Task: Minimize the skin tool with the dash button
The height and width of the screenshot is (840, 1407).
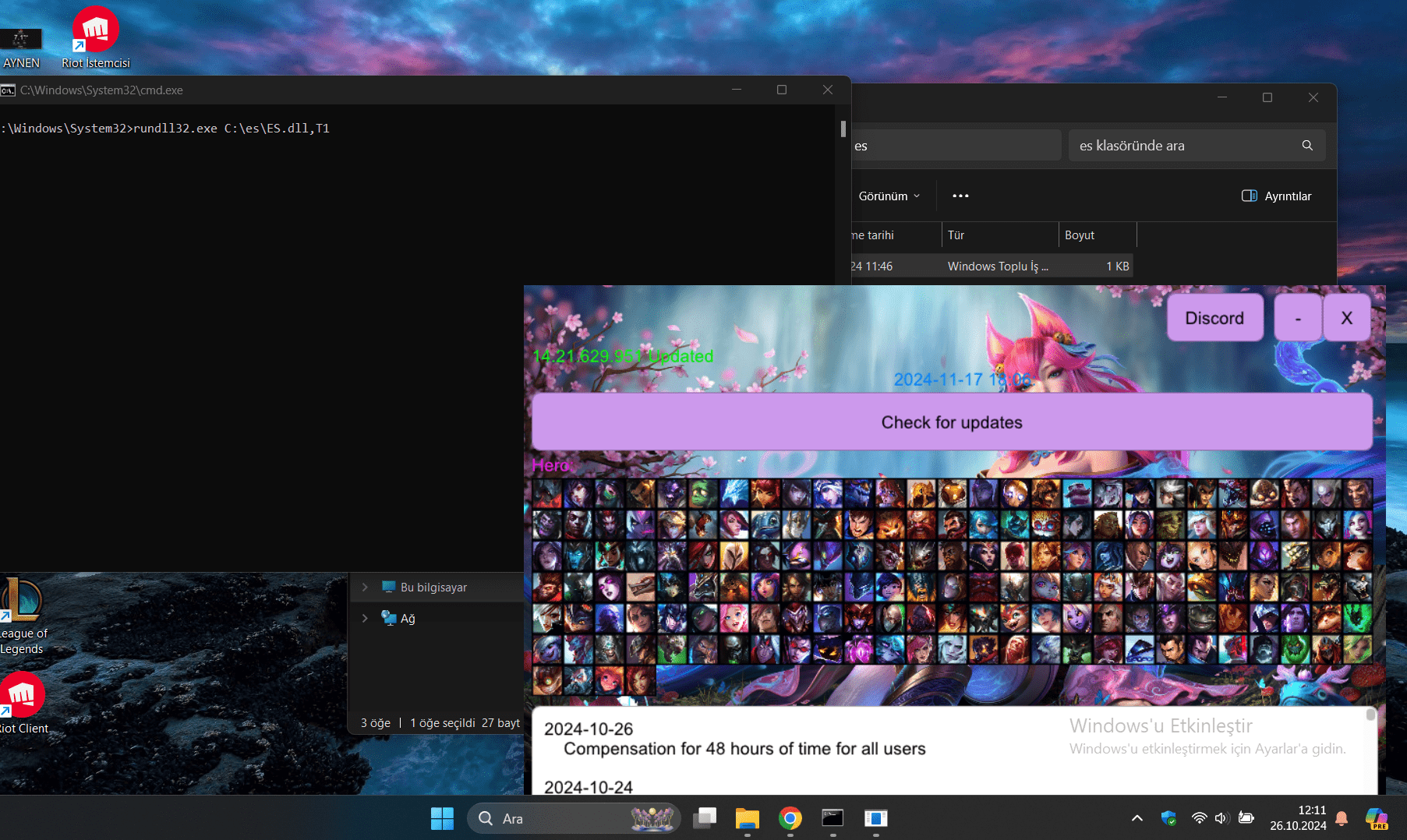Action: 1298,318
